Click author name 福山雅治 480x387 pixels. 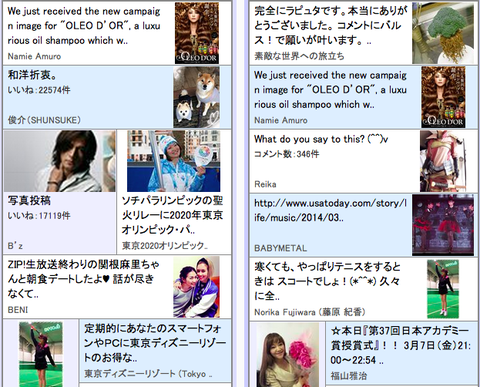pyautogui.click(x=349, y=376)
